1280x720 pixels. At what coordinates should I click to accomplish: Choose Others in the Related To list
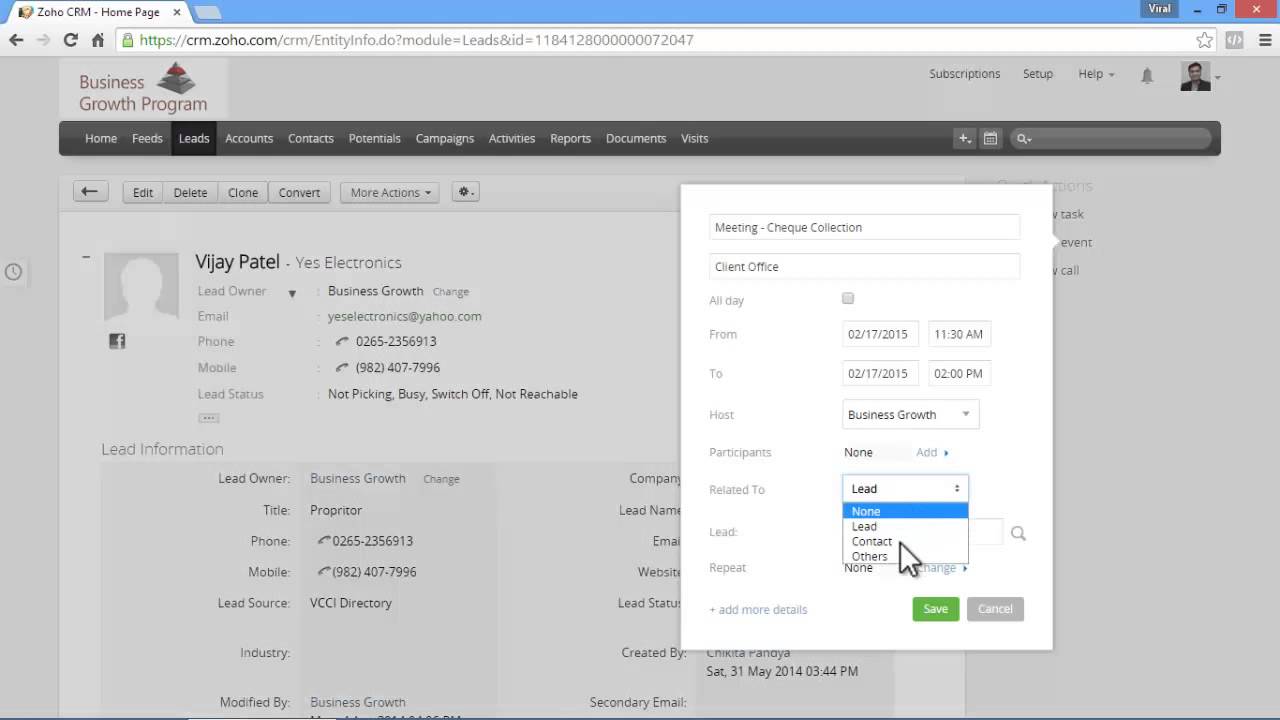[906, 556]
